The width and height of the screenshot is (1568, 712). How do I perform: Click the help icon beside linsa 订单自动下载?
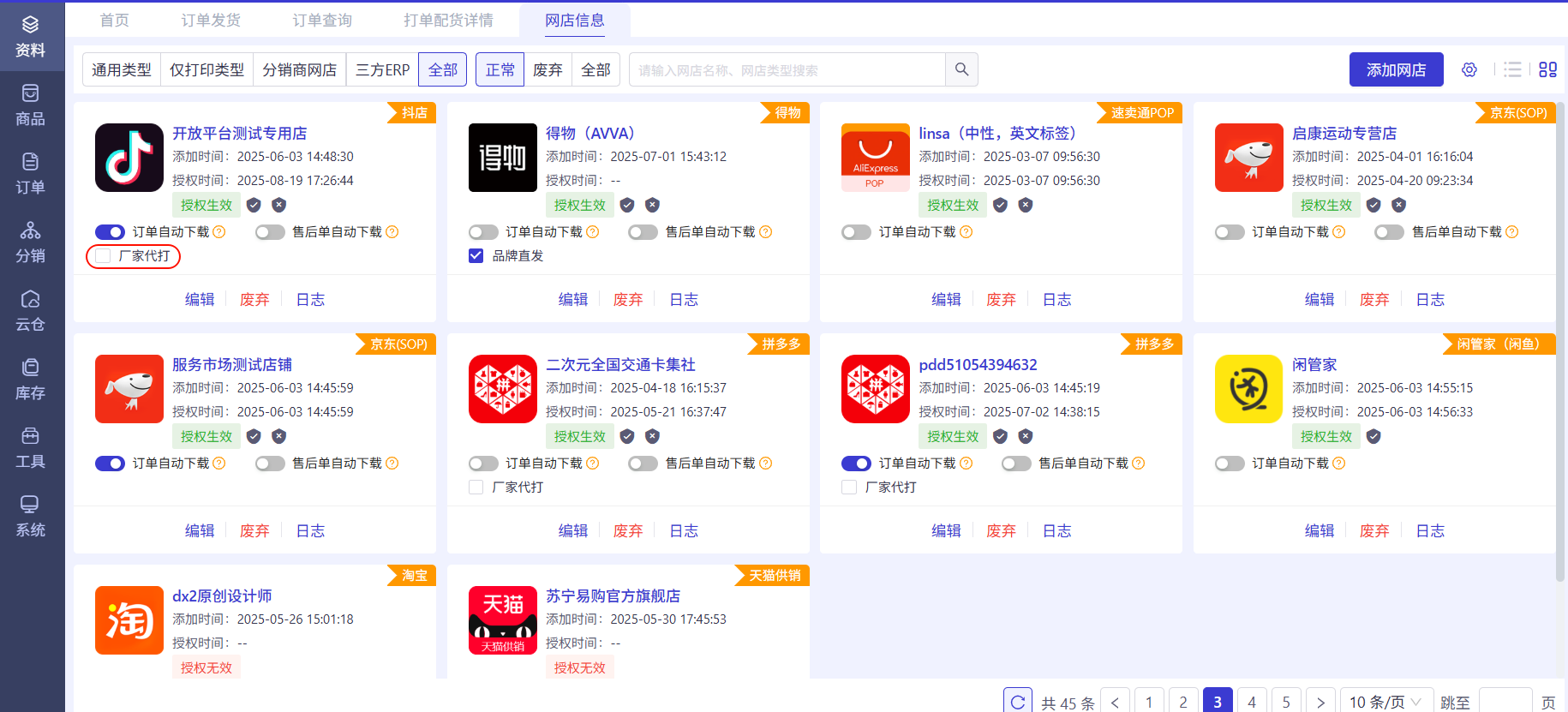tap(967, 232)
